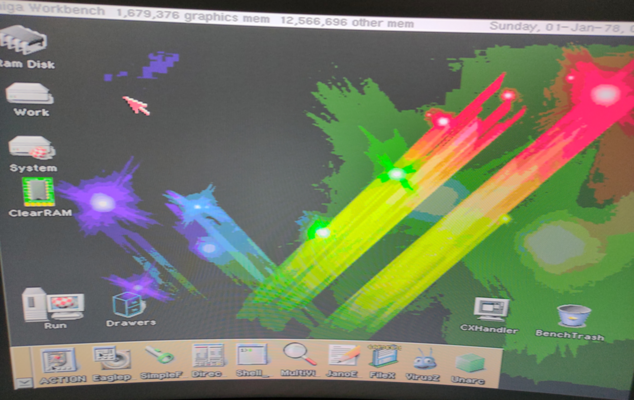Open Shell window icon in dock
This screenshot has height=400, width=634.
coord(252,356)
